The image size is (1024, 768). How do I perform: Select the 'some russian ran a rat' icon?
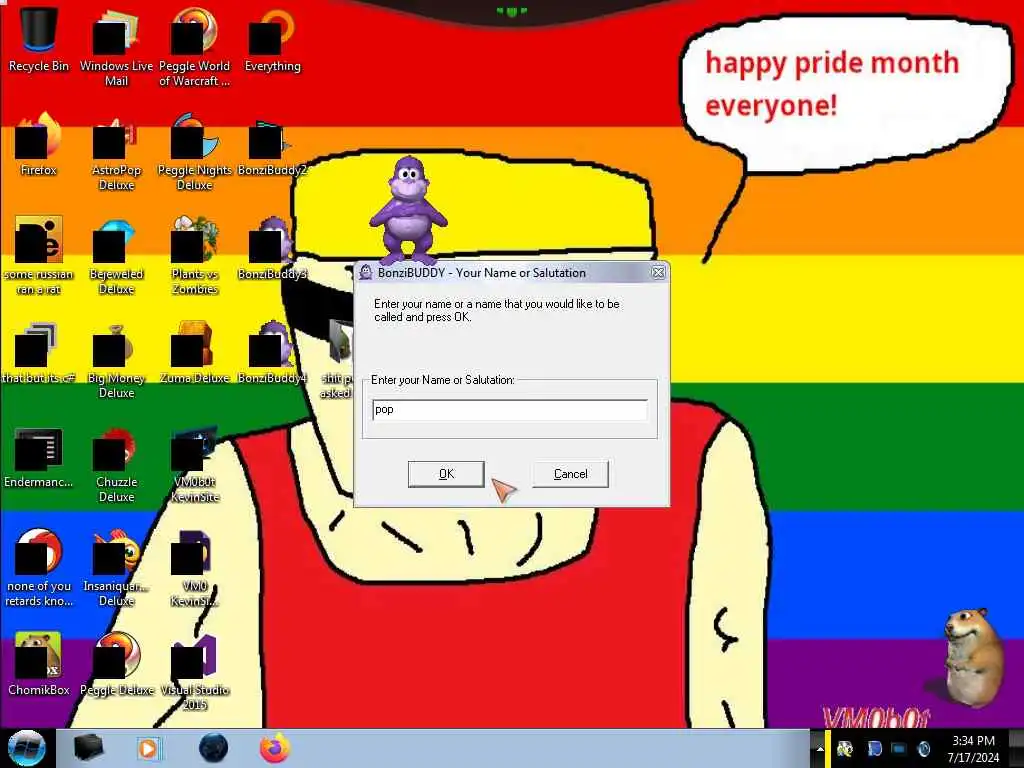[38, 256]
